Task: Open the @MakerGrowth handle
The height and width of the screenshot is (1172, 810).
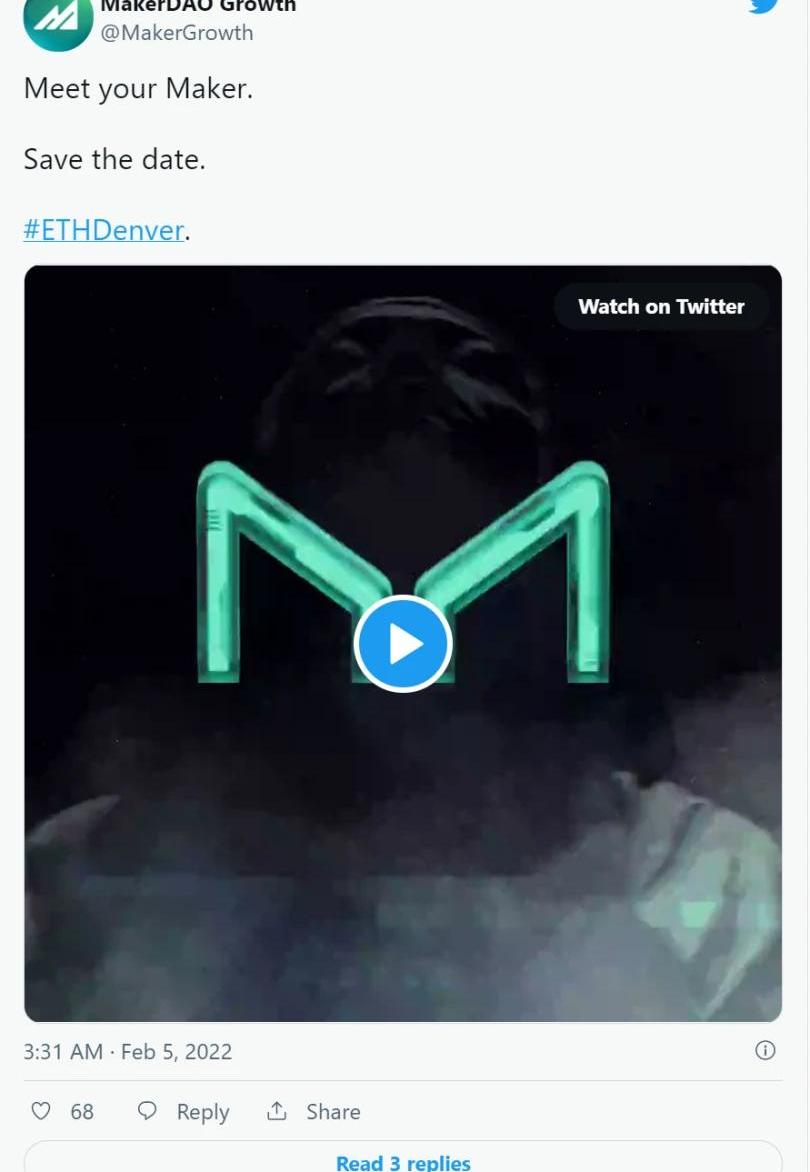Action: click(x=176, y=33)
